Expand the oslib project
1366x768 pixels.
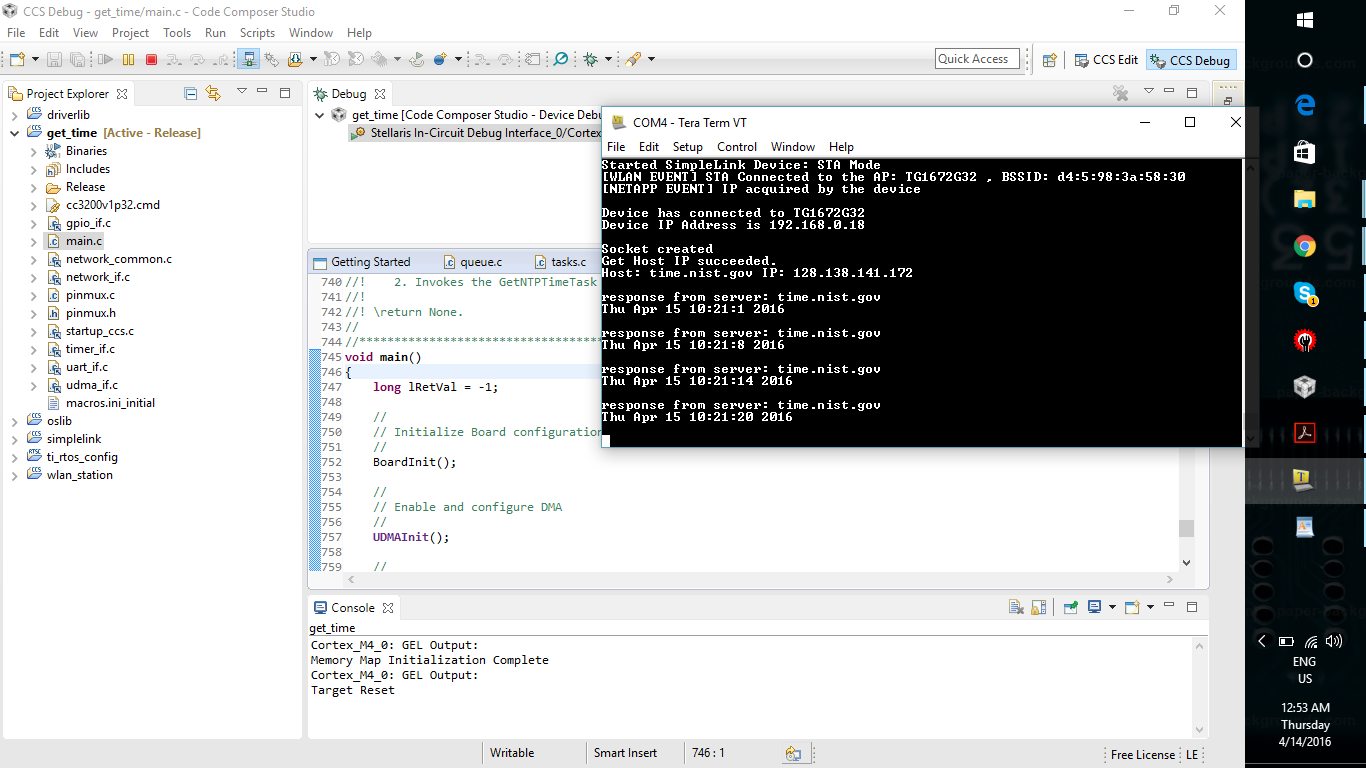15,421
